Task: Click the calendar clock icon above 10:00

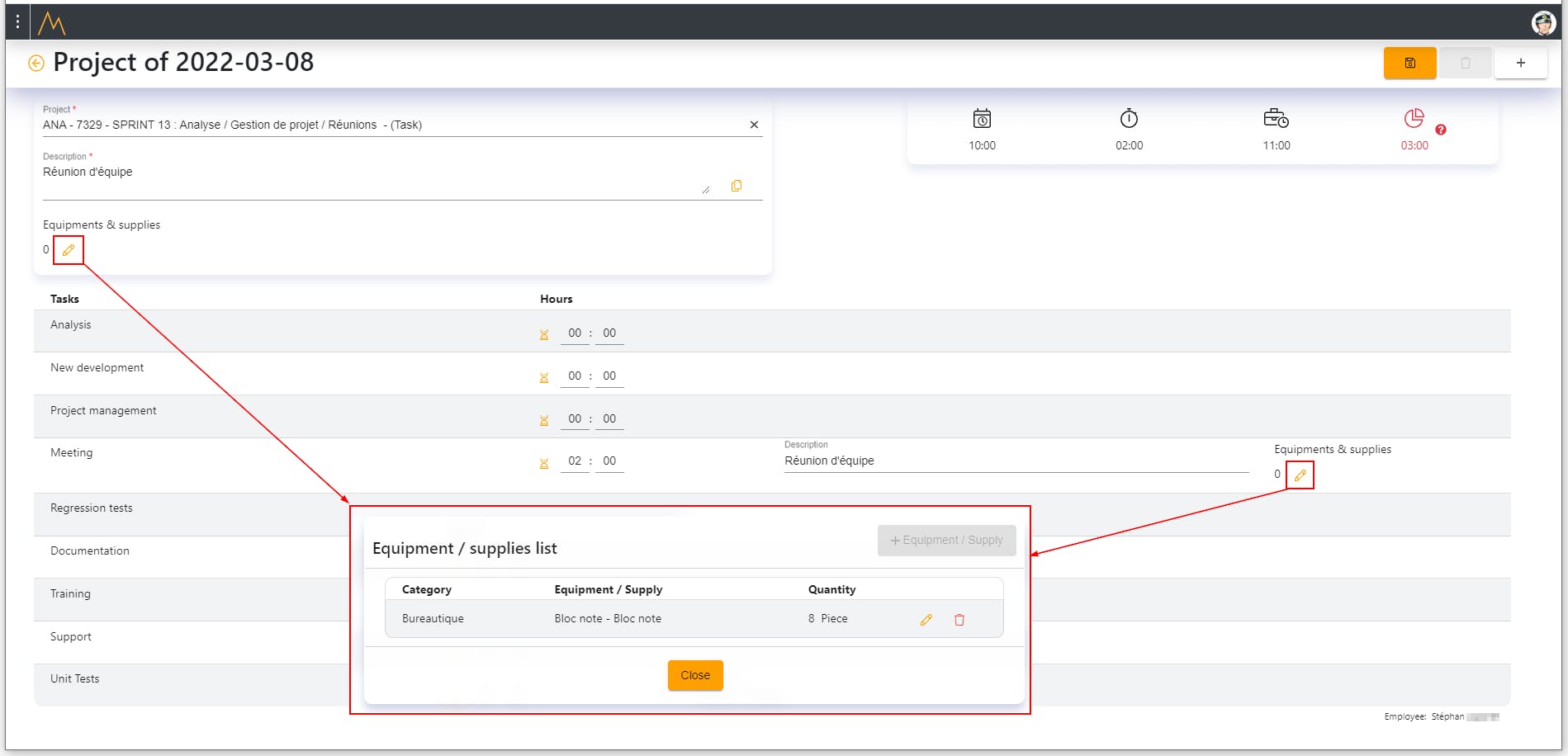Action: click(982, 119)
